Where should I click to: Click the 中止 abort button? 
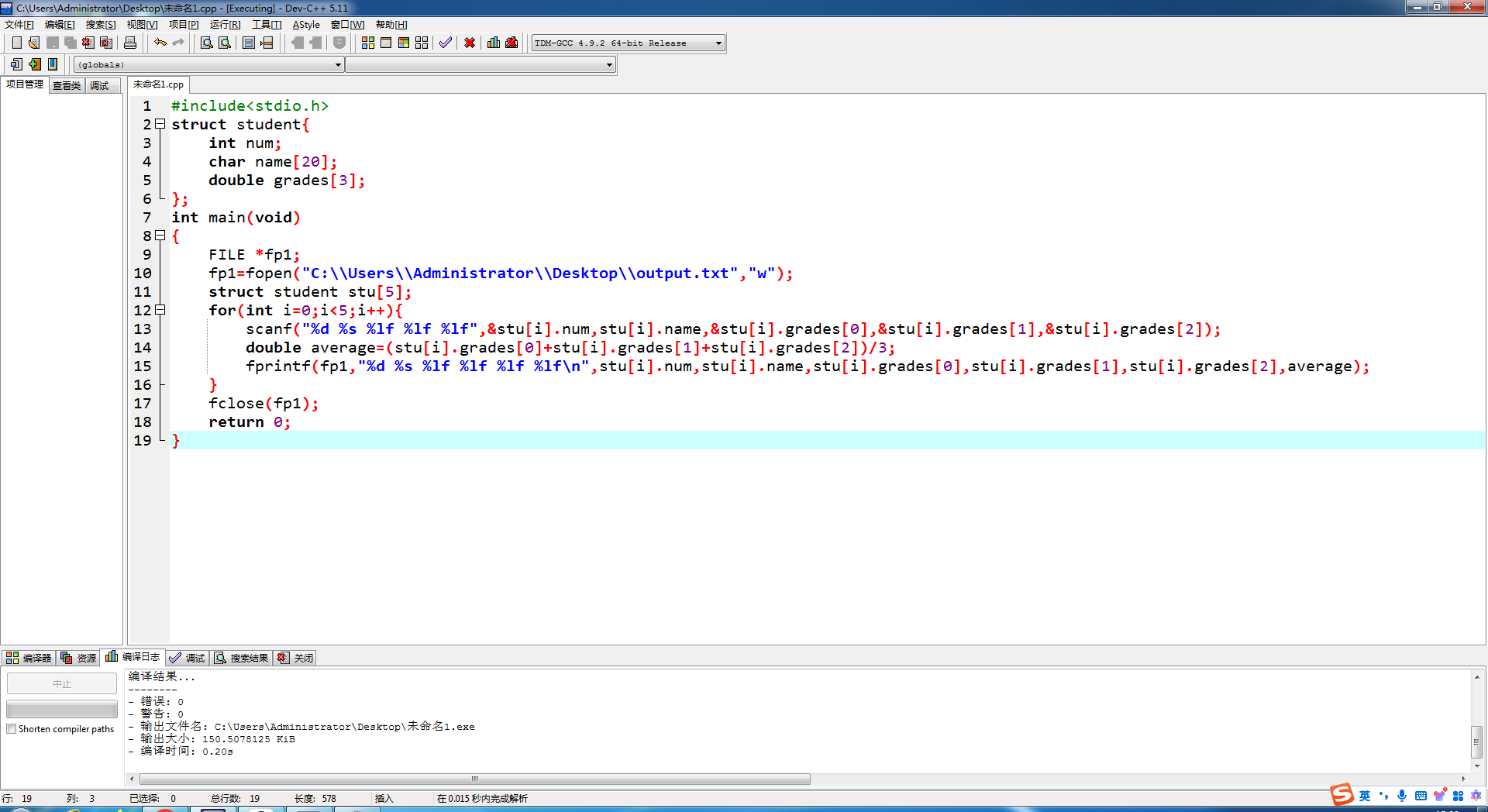tap(62, 683)
